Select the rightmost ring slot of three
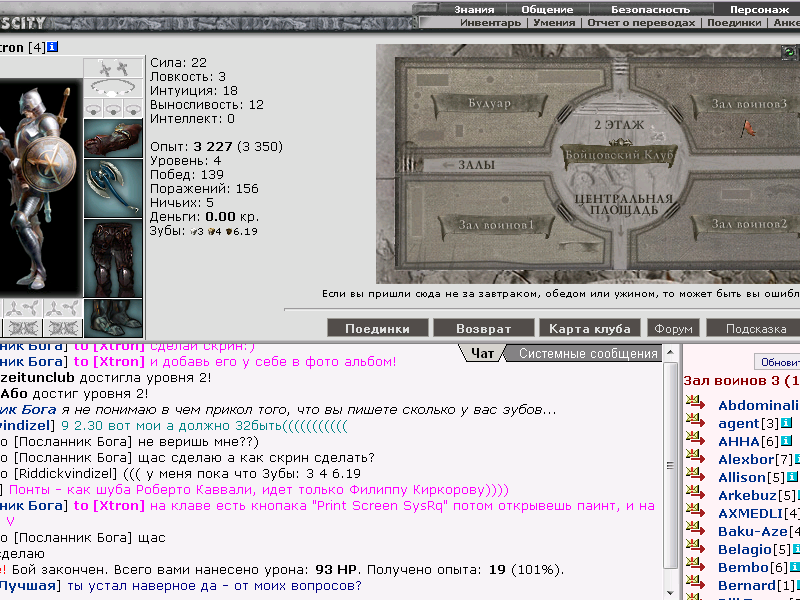The image size is (800, 600). tap(133, 108)
